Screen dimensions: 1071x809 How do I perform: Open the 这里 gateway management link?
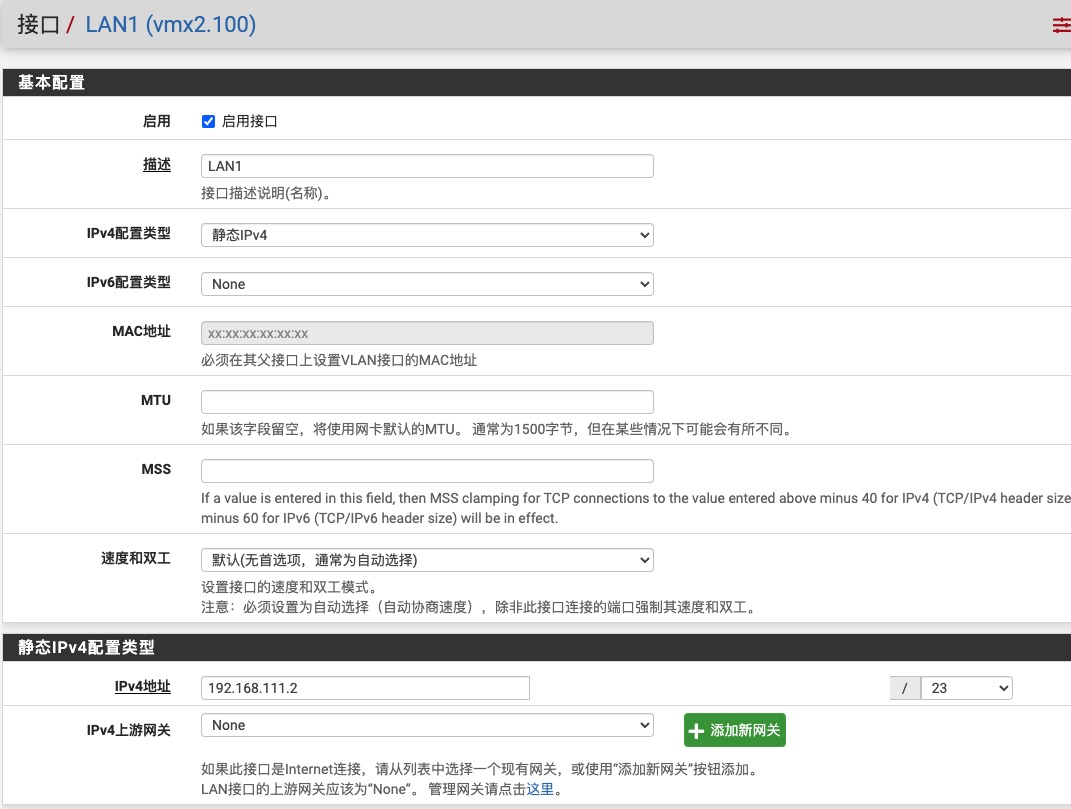(540, 789)
